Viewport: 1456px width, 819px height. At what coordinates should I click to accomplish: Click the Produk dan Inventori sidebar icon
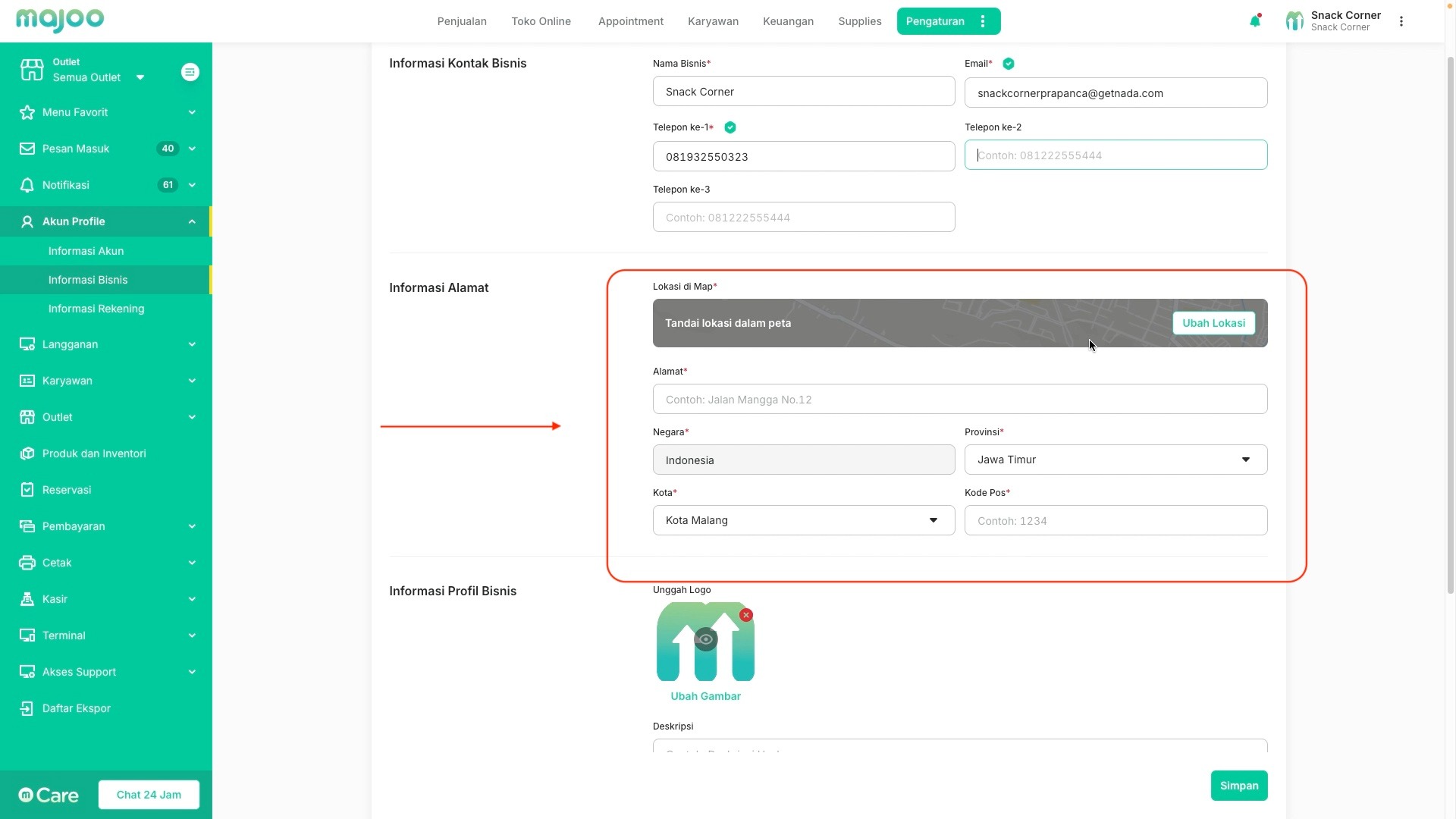pos(27,453)
